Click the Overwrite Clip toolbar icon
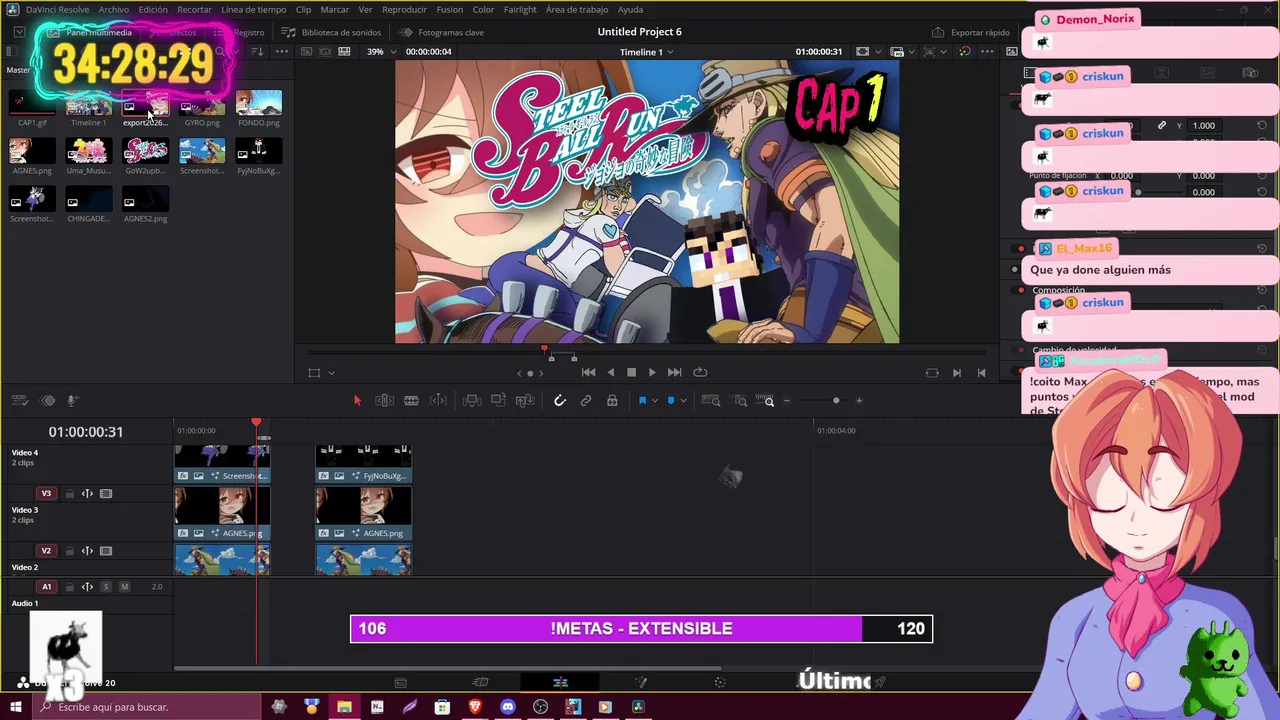The width and height of the screenshot is (1280, 720). [x=498, y=401]
